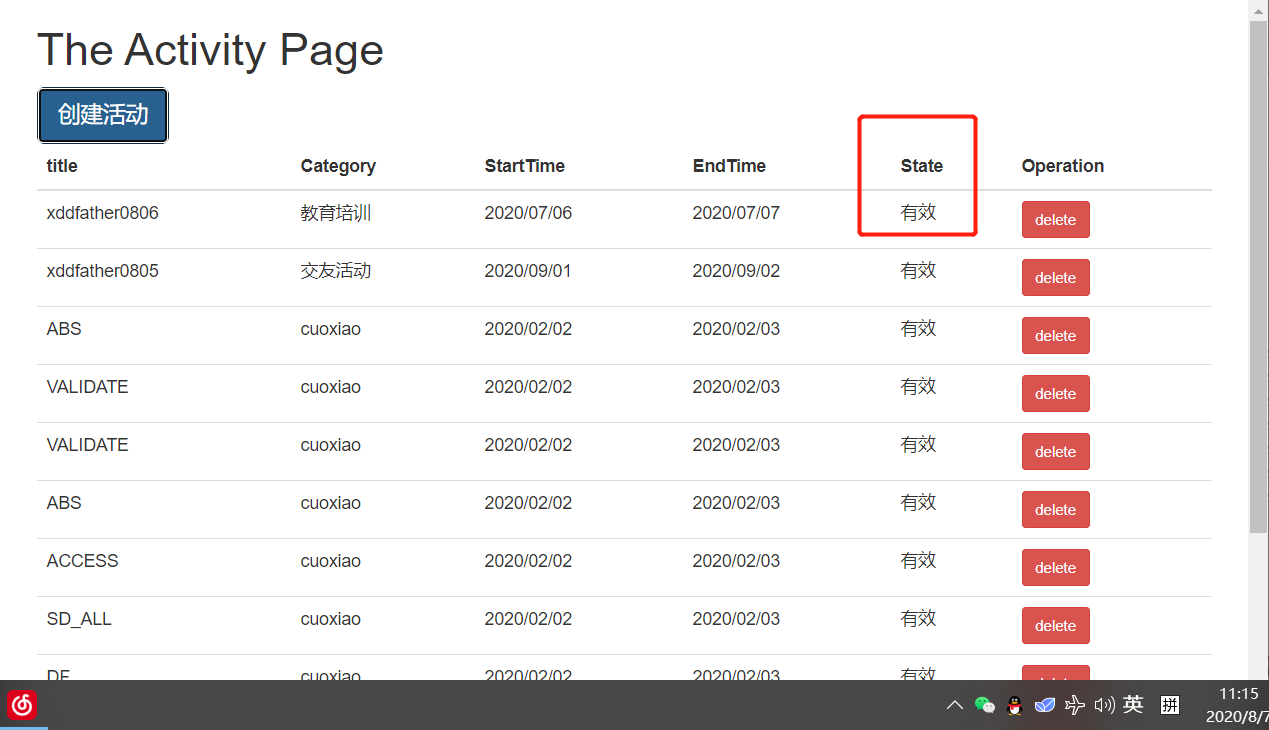The height and width of the screenshot is (730, 1269).
Task: Delete the xddfather0806 activity
Action: 1055,220
